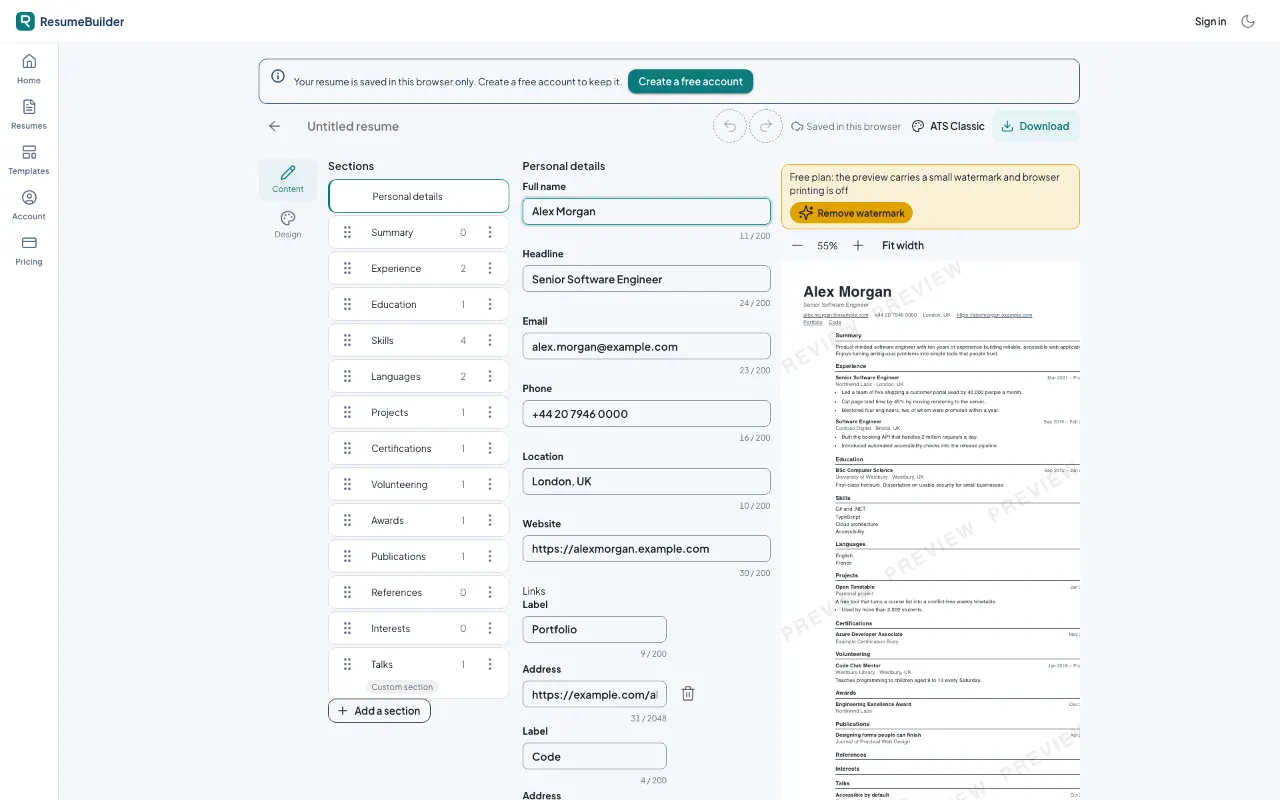Click Create a free account

690,82
